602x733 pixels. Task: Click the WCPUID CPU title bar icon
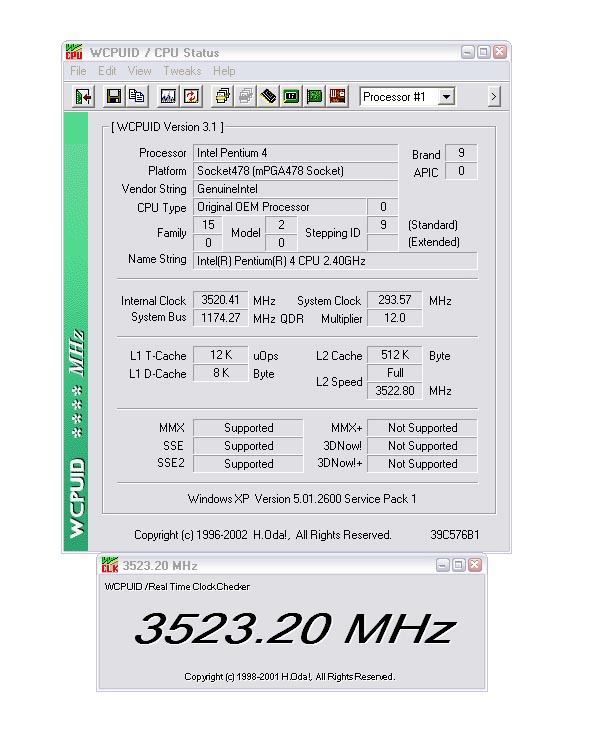tap(74, 52)
